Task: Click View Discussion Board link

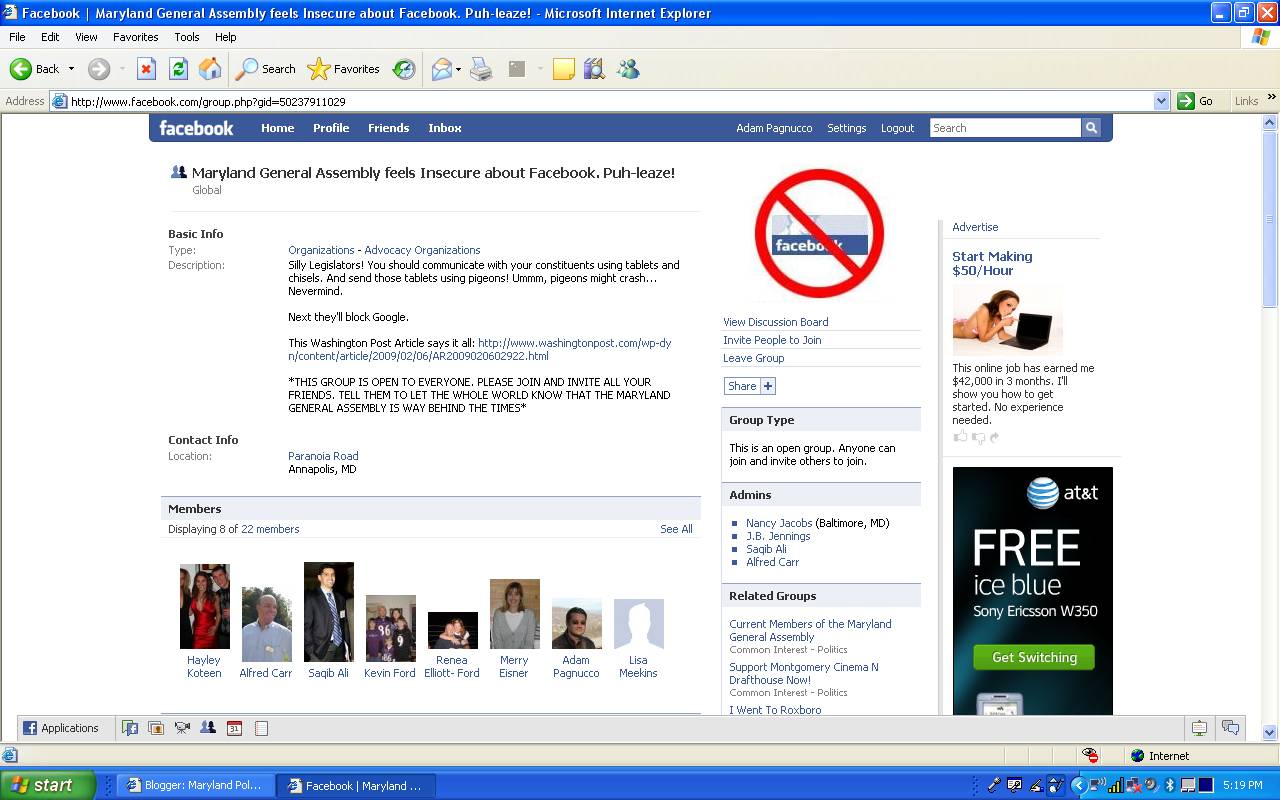Action: pos(776,322)
